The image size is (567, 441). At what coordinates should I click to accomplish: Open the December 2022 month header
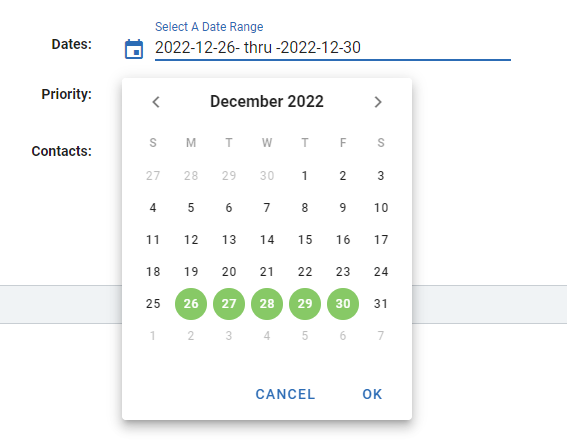coord(267,102)
